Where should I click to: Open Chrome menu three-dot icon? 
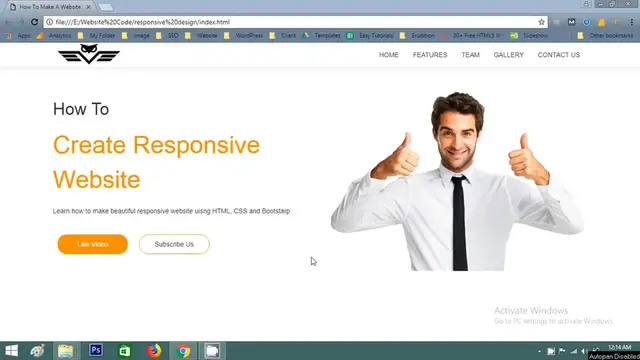click(631, 22)
